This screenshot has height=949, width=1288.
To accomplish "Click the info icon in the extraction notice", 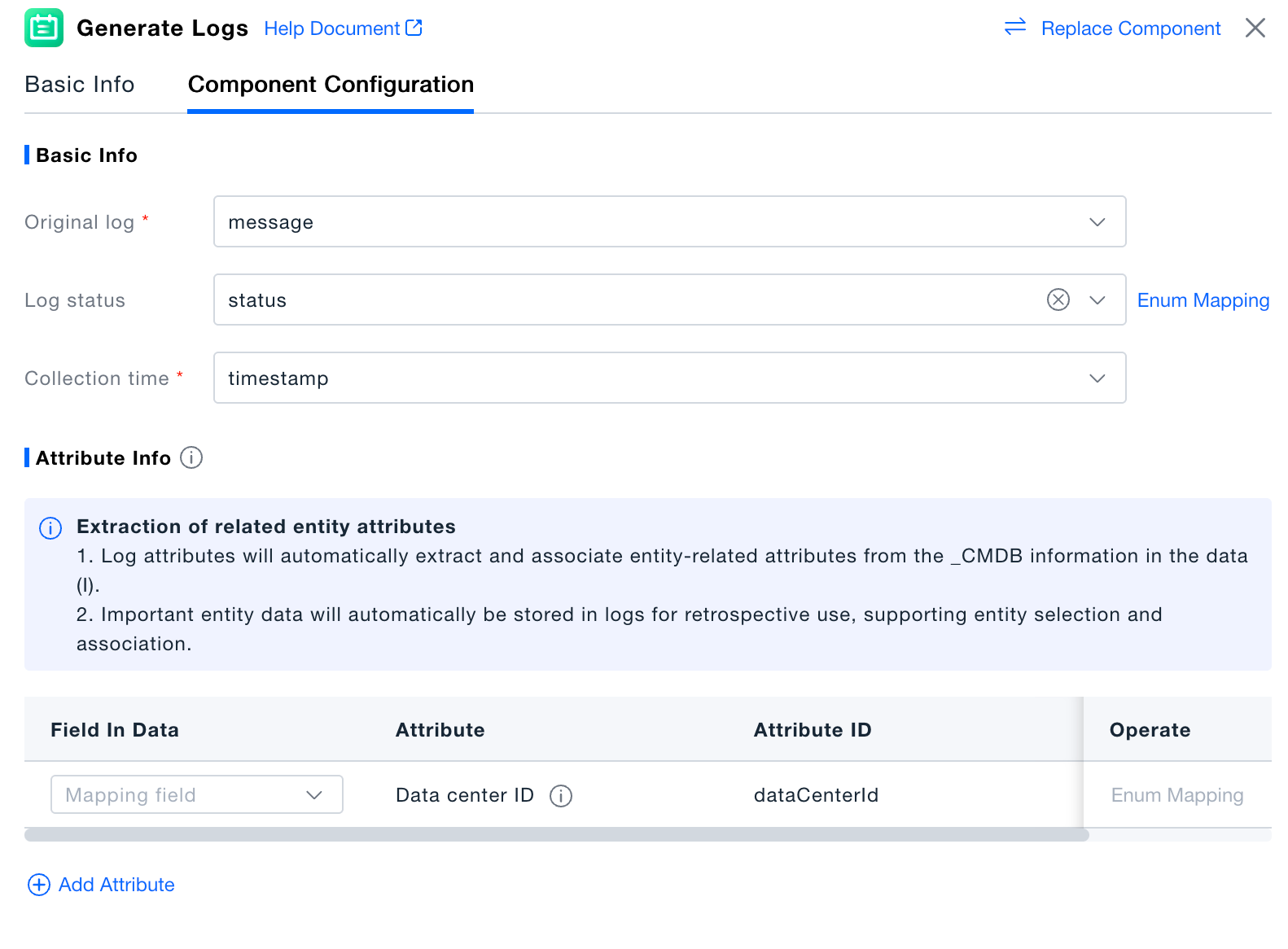I will pyautogui.click(x=50, y=528).
